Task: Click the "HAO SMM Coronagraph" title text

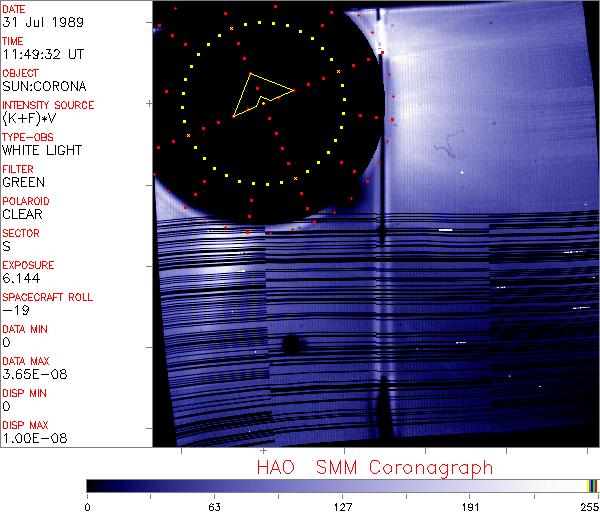Action: (374, 468)
